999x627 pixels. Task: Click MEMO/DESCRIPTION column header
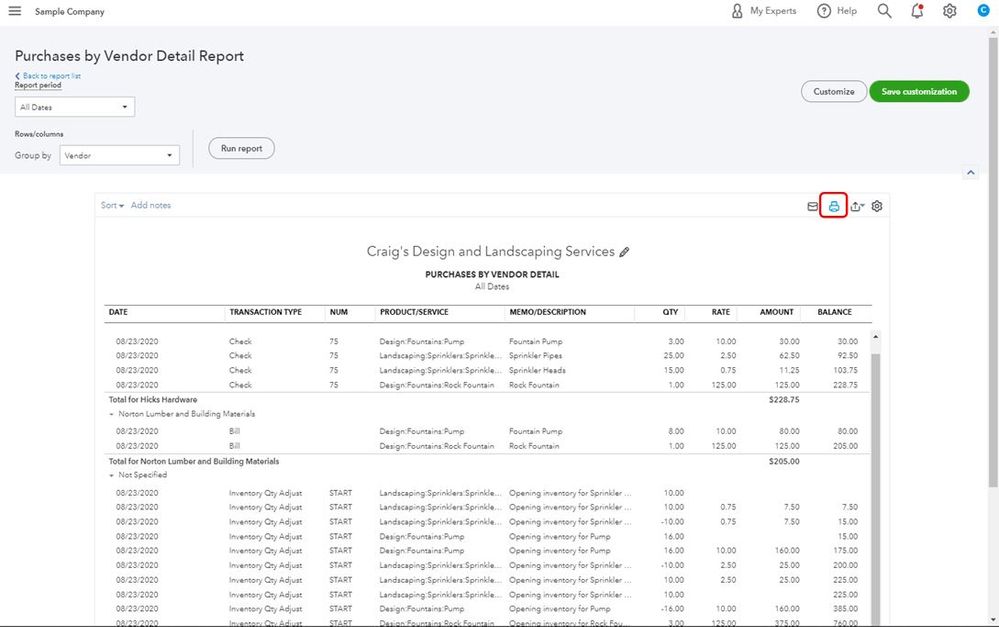[547, 312]
